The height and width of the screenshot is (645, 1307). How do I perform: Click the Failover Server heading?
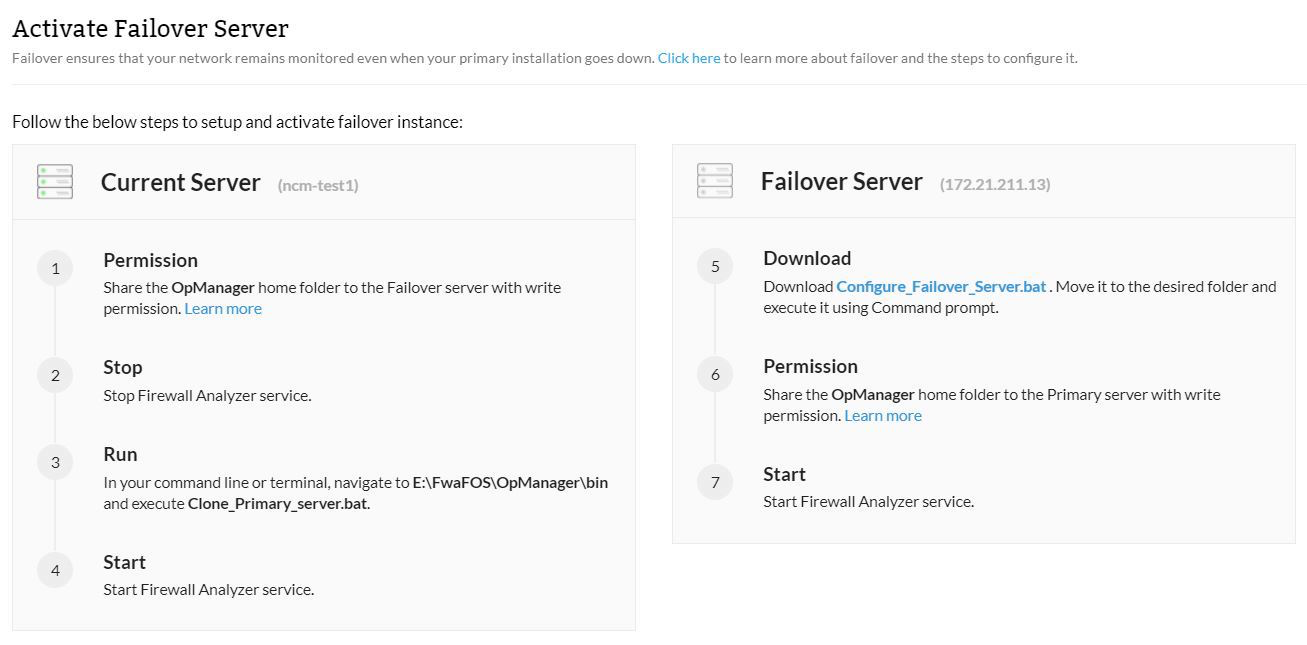(x=841, y=181)
